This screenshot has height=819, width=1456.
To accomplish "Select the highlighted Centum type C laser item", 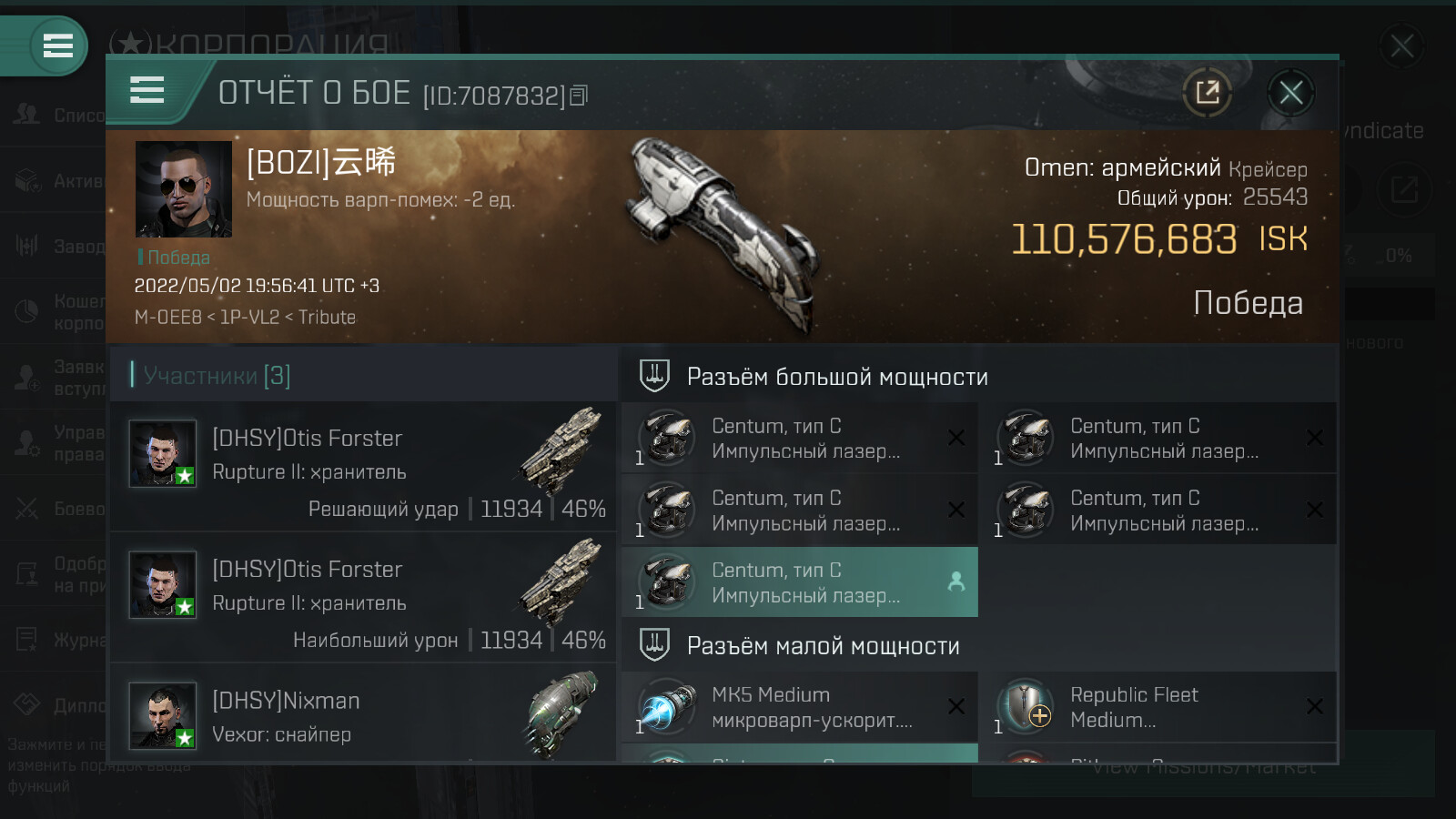I will pos(800,582).
